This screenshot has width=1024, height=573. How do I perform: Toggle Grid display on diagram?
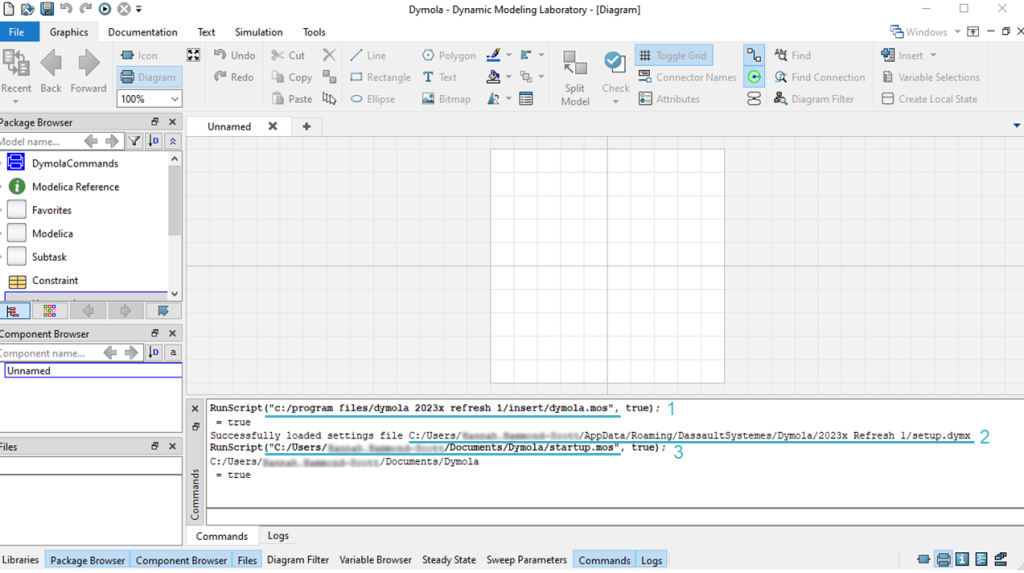point(673,56)
